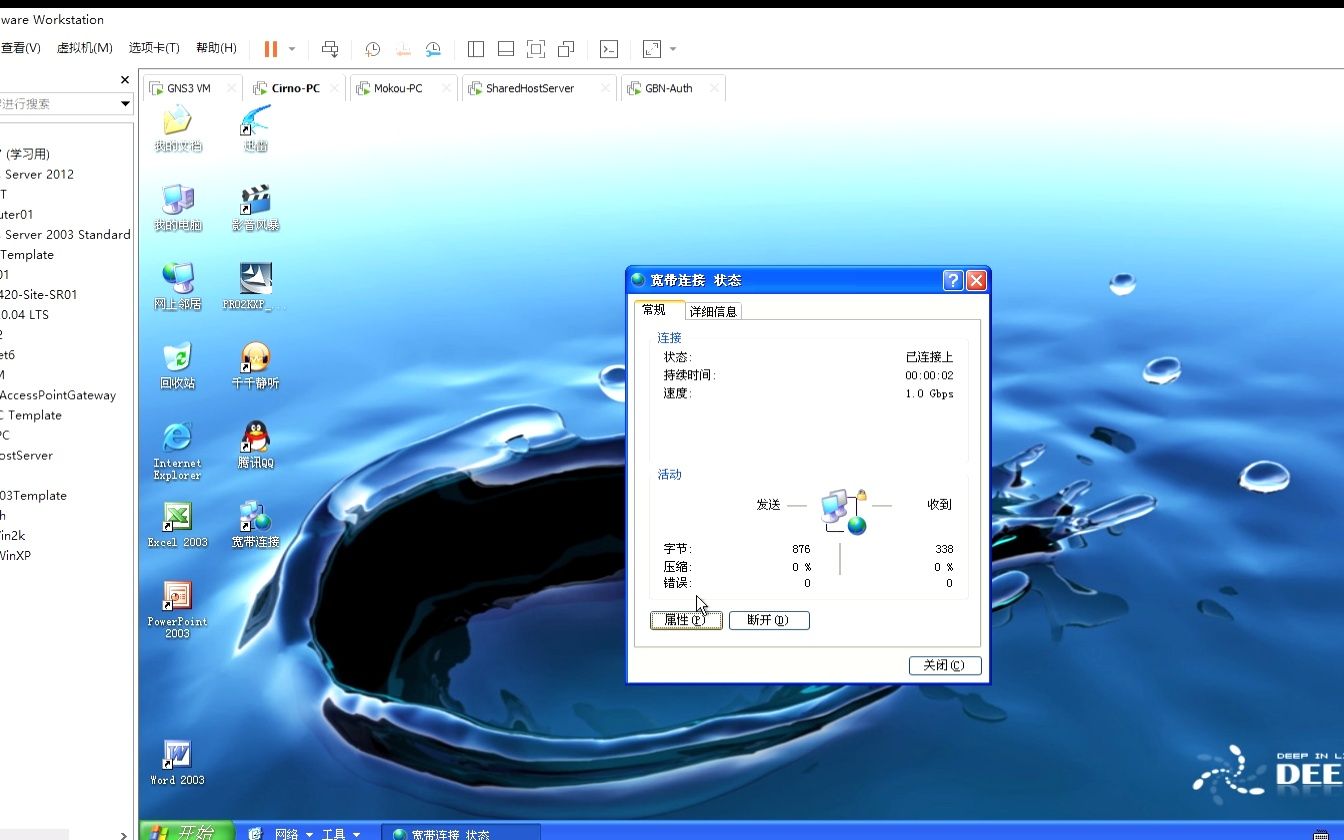Enter full screen mode icon in toolbar

pyautogui.click(x=536, y=48)
